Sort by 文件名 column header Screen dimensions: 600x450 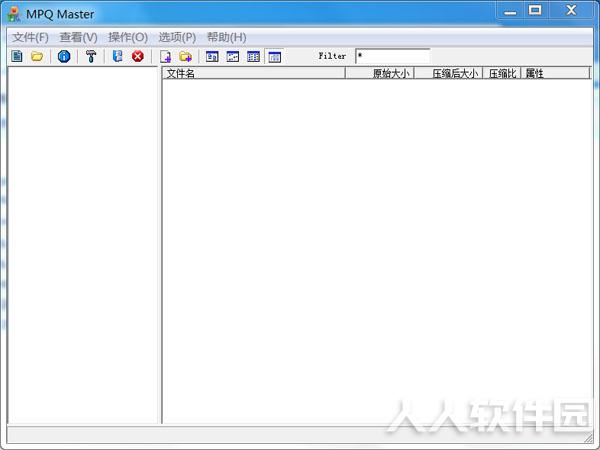[254, 73]
